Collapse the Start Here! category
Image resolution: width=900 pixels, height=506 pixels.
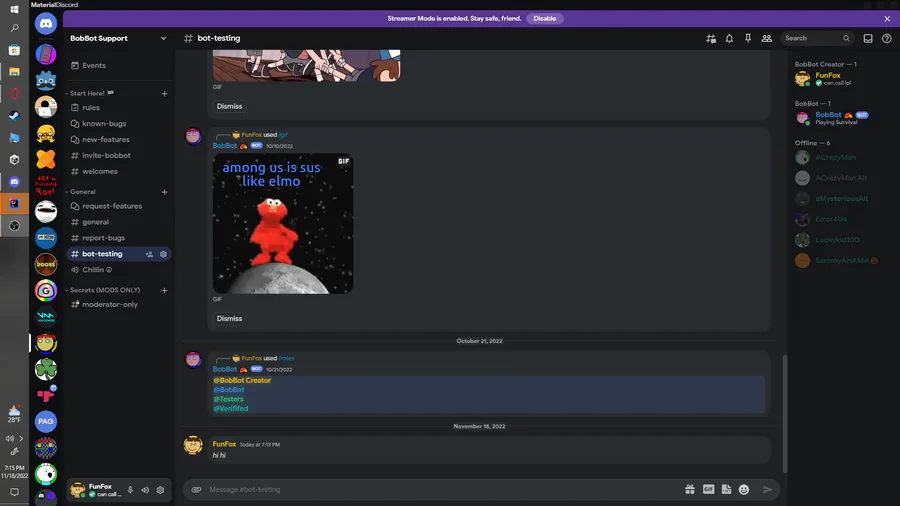[x=89, y=94]
